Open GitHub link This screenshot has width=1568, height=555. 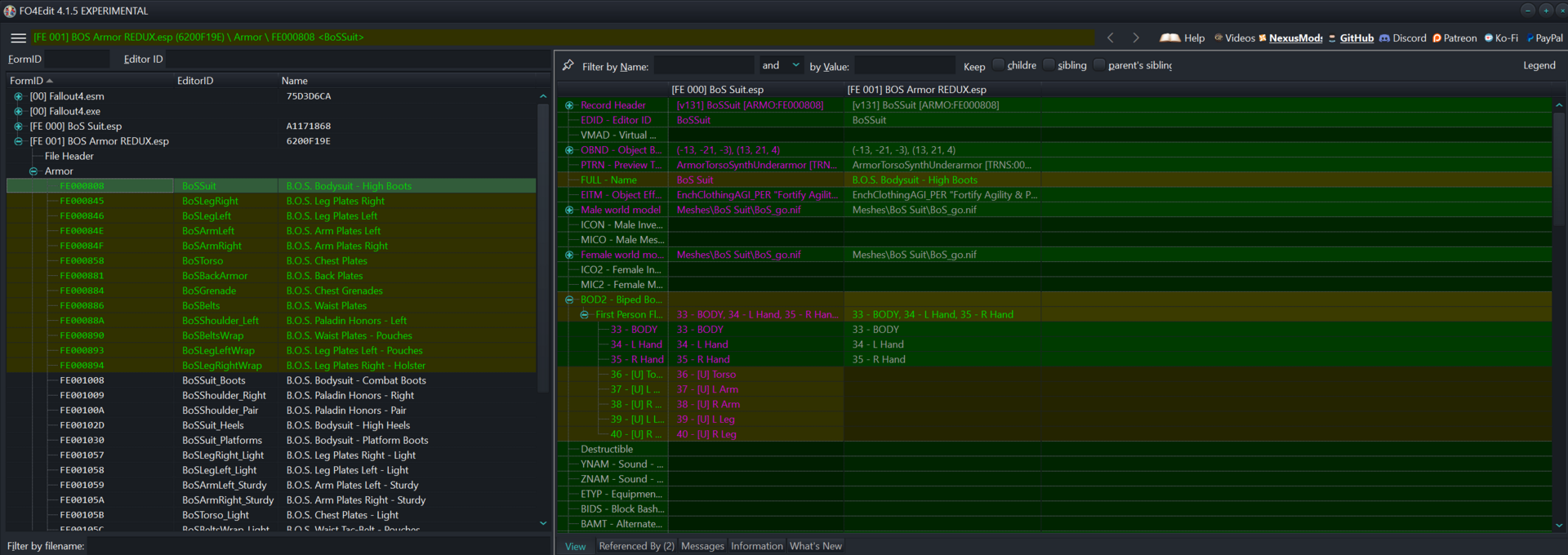1356,38
